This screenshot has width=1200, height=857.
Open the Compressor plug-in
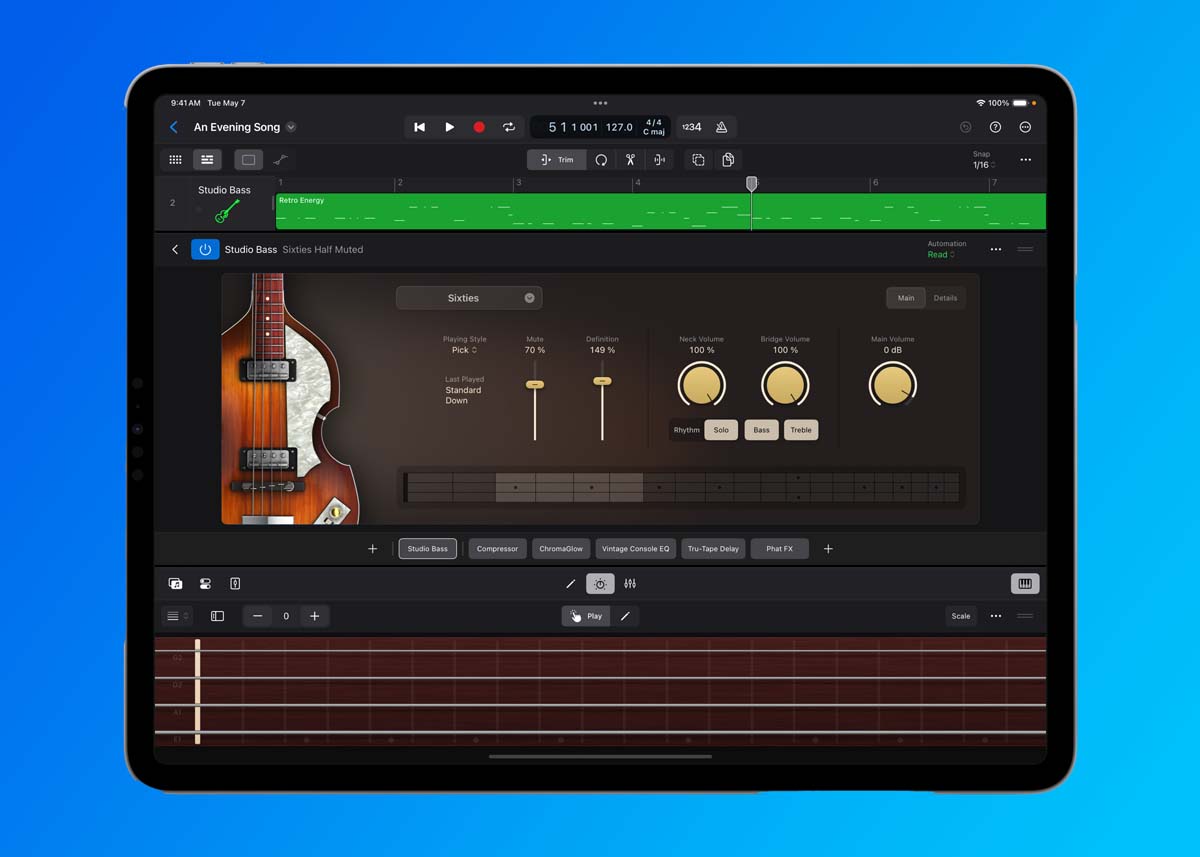click(497, 549)
